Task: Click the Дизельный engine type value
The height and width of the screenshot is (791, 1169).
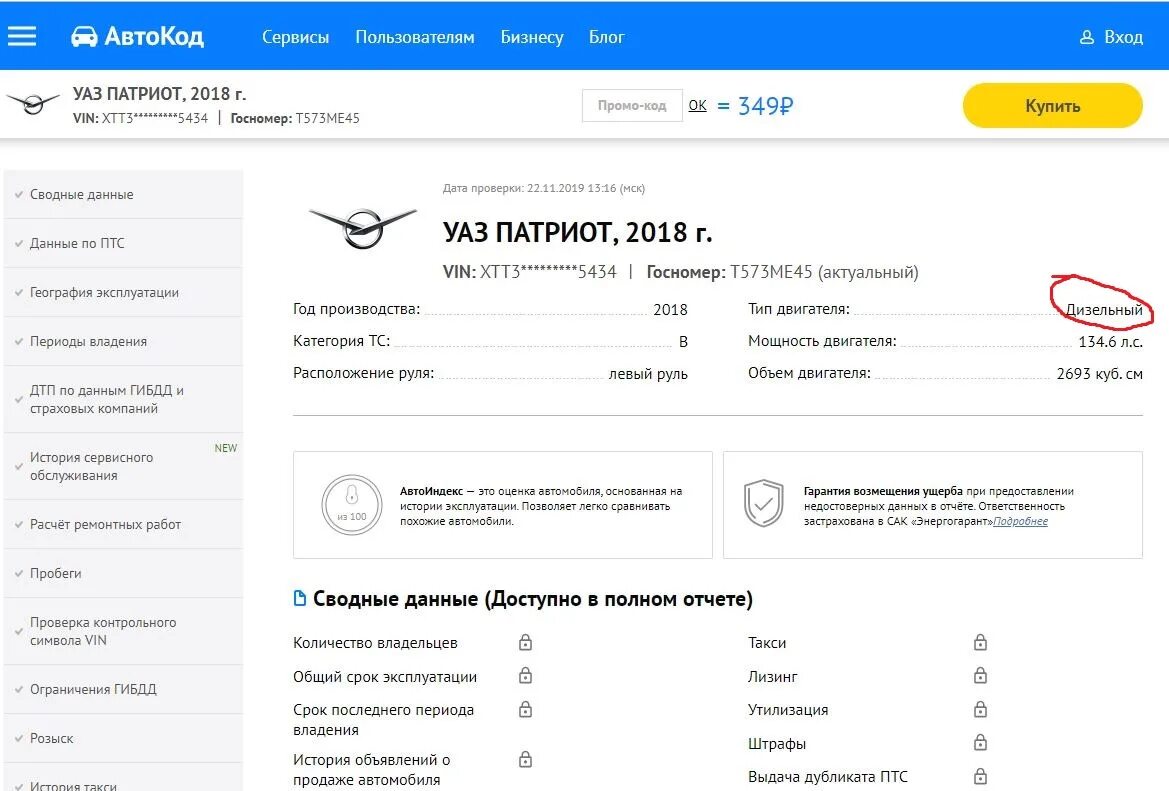Action: (1104, 309)
